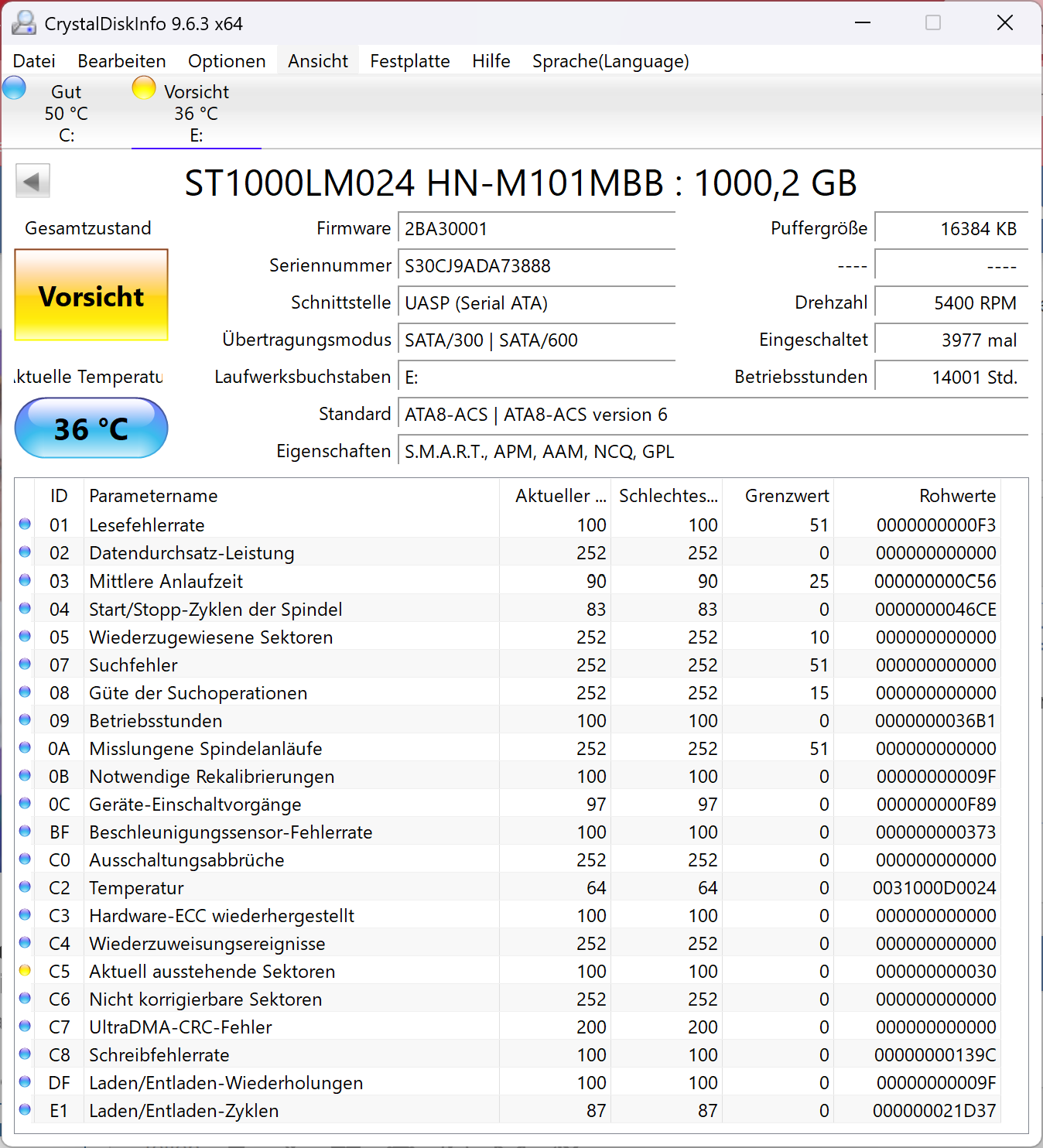This screenshot has width=1043, height=1148.
Task: Select the drive C: Gut 50 °C tab
Action: pyautogui.click(x=67, y=112)
